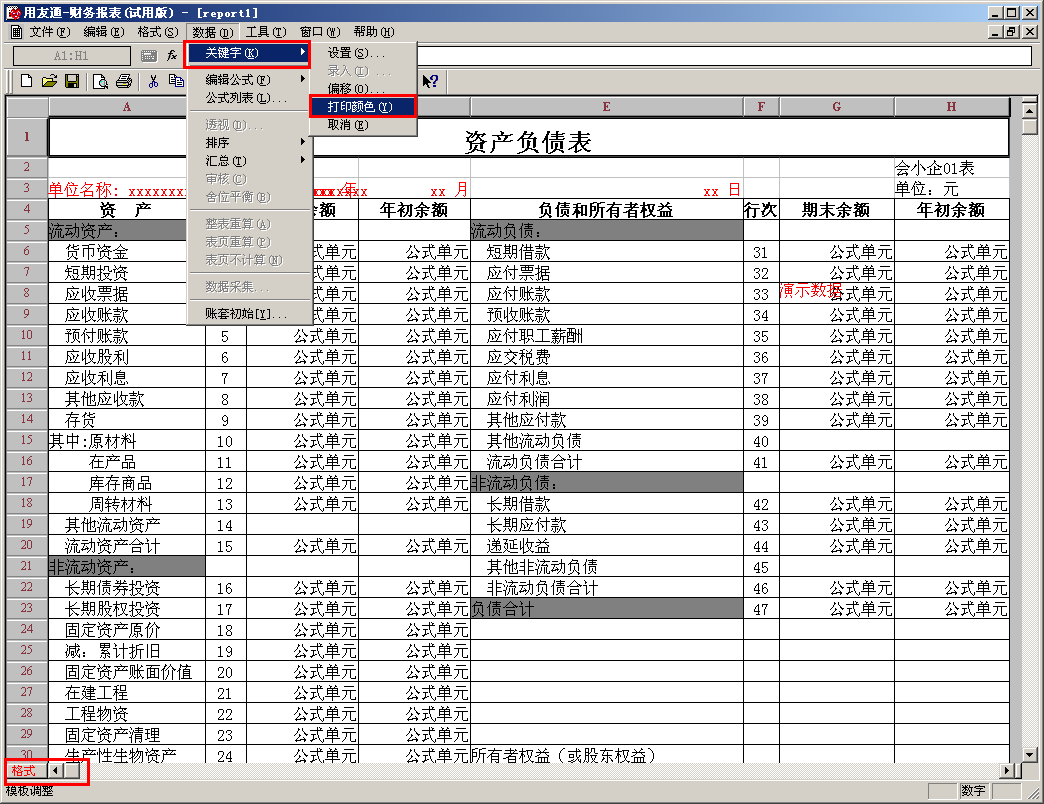The image size is (1044, 804).
Task: Click the 递延收益 cell
Action: [x=607, y=546]
